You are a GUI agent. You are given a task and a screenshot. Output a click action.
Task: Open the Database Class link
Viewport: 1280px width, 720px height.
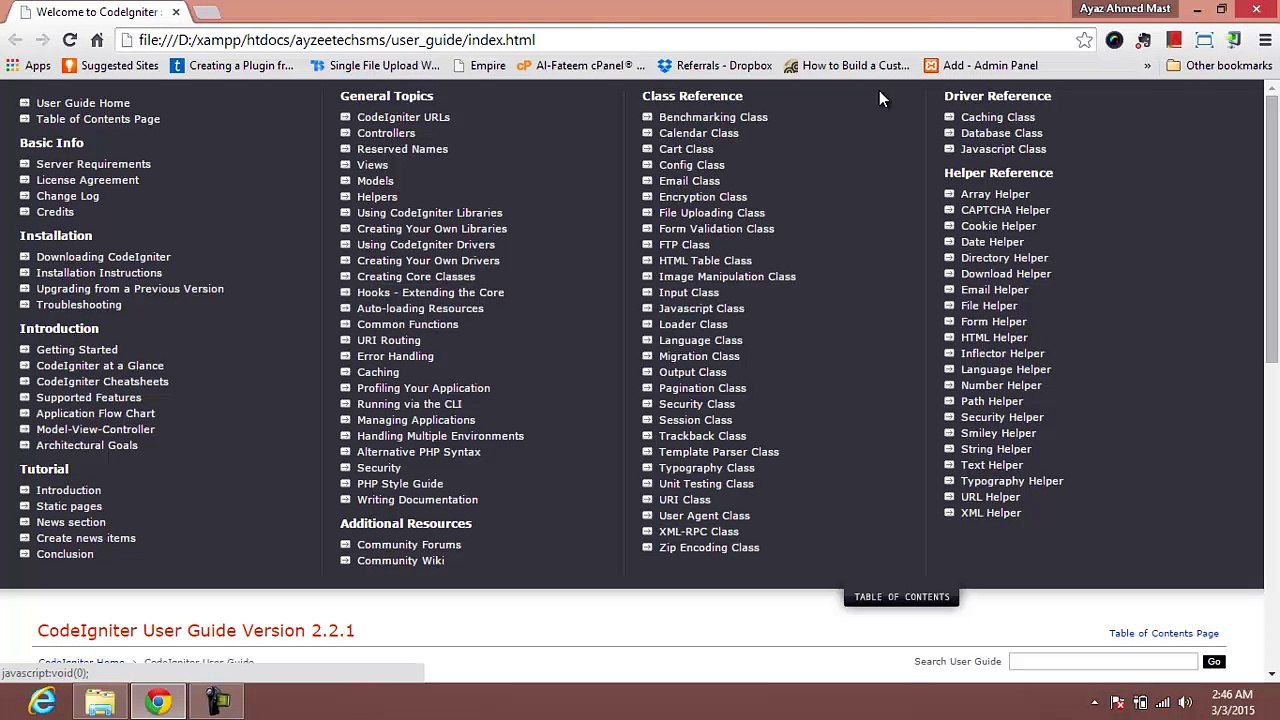tap(1001, 133)
